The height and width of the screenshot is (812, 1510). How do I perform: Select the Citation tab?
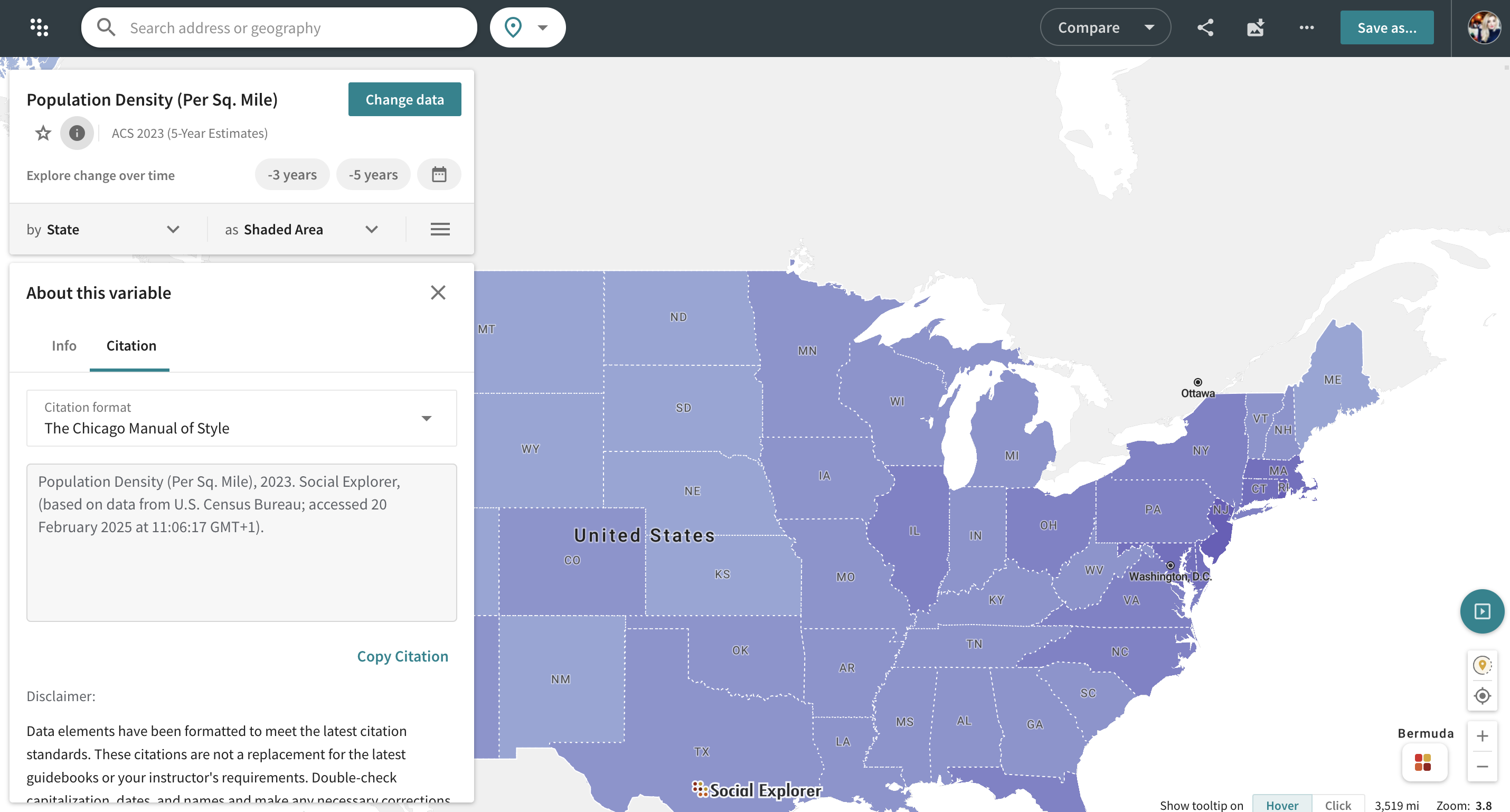point(131,345)
